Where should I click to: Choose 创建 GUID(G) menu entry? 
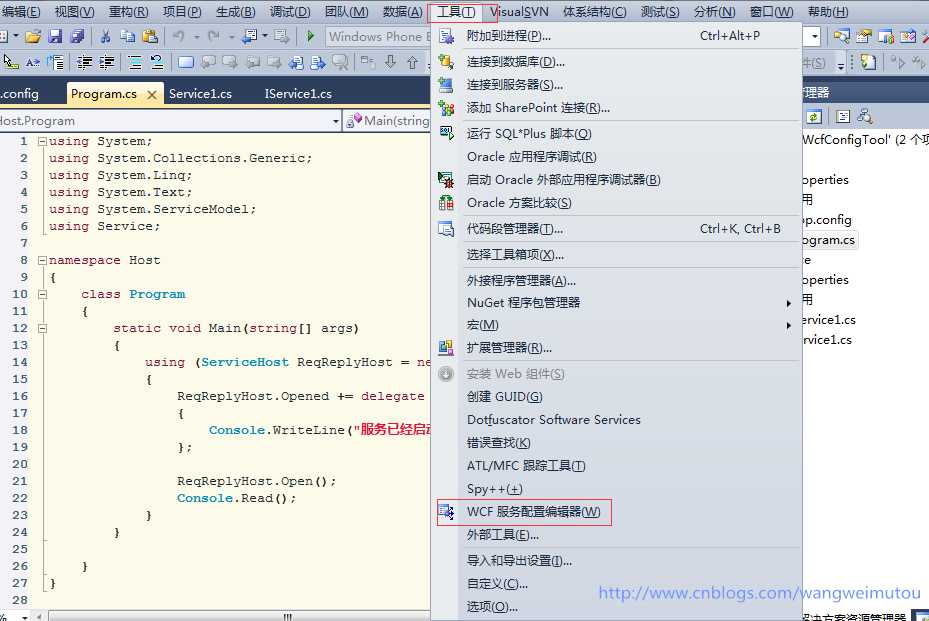[x=616, y=397]
